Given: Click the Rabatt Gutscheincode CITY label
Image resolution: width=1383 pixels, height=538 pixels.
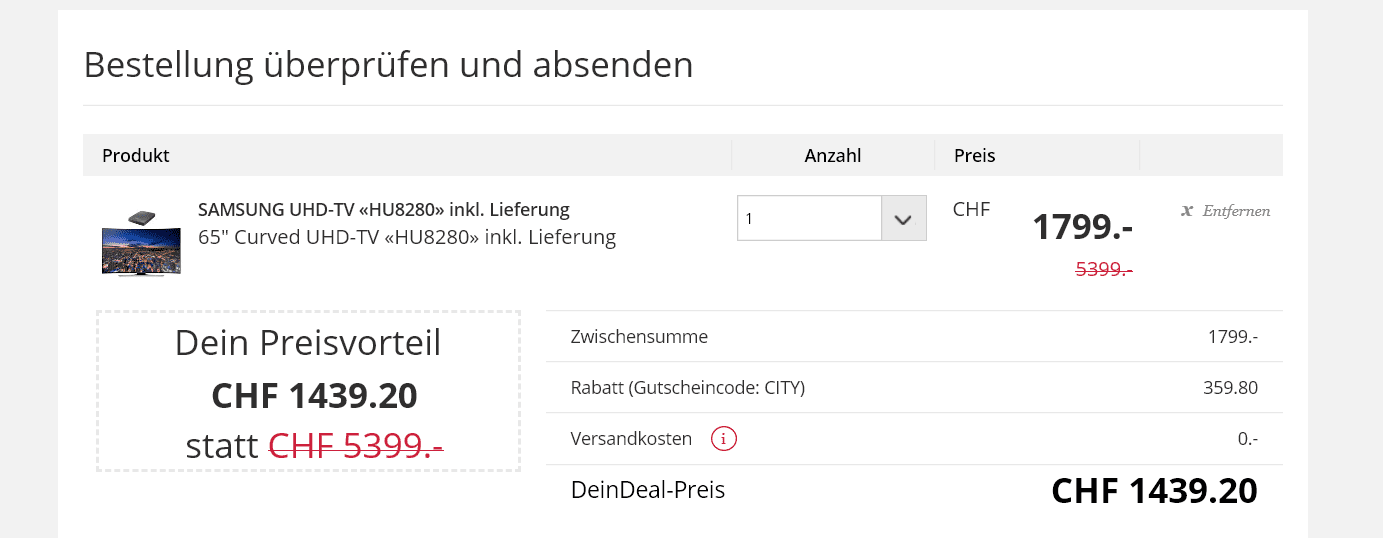Looking at the screenshot, I should [688, 388].
